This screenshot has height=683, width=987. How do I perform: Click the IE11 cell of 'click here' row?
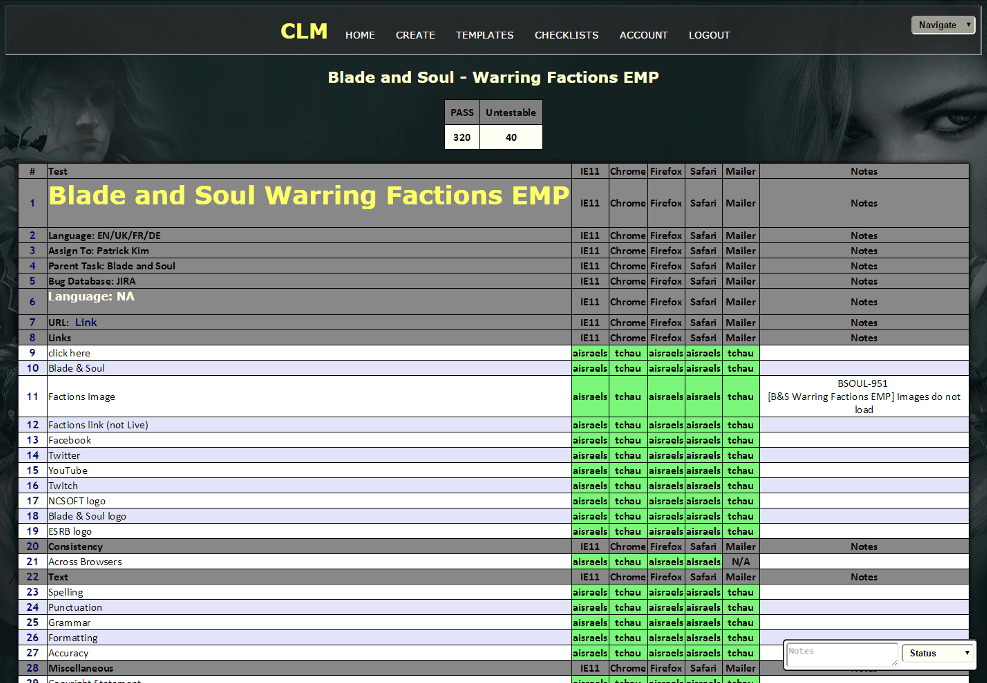(x=590, y=353)
